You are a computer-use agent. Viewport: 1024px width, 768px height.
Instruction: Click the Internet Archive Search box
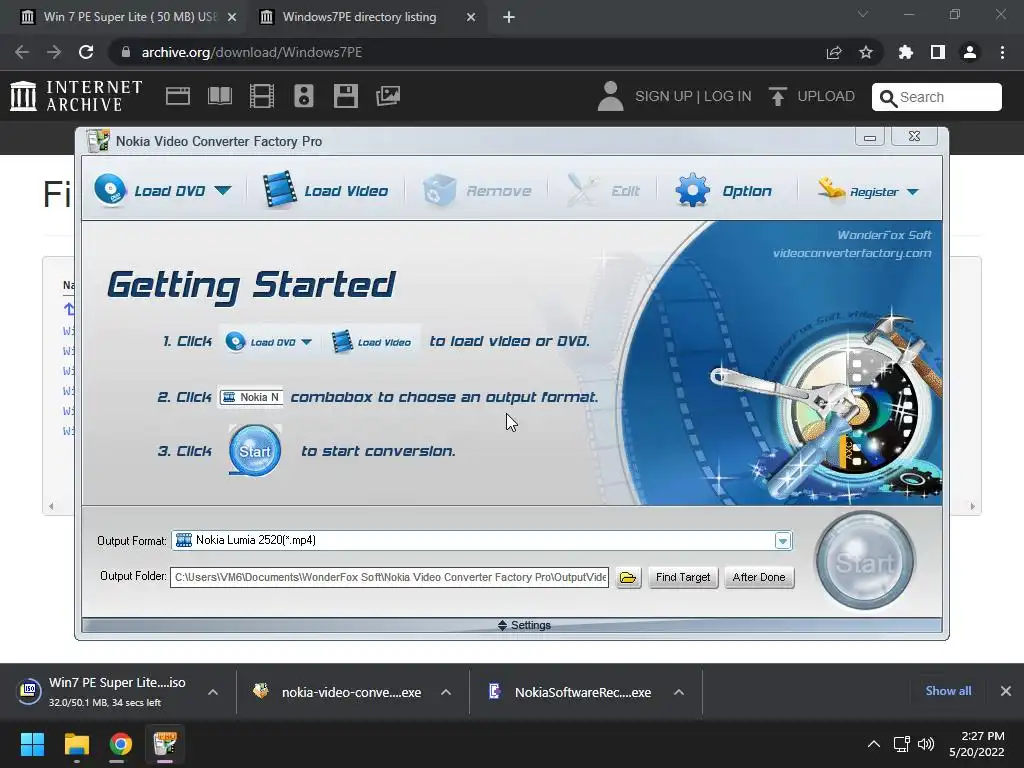click(936, 97)
